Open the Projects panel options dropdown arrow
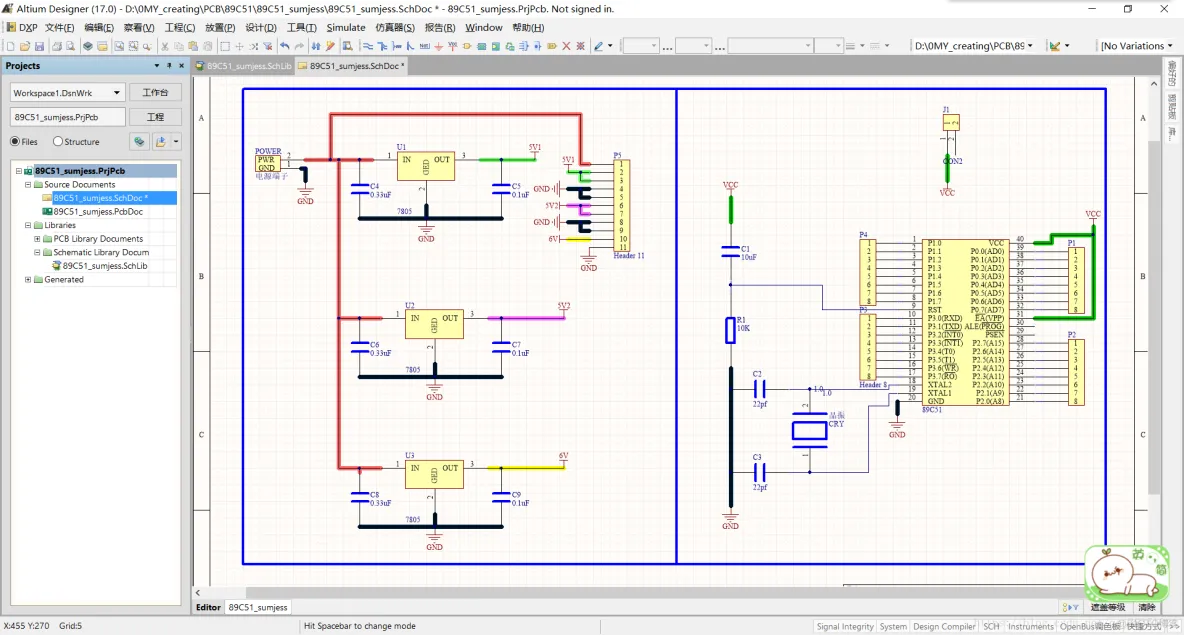Image resolution: width=1184 pixels, height=635 pixels. click(157, 66)
